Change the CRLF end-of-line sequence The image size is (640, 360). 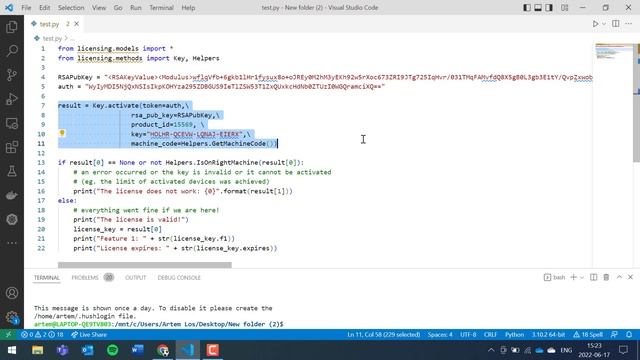[x=490, y=335]
